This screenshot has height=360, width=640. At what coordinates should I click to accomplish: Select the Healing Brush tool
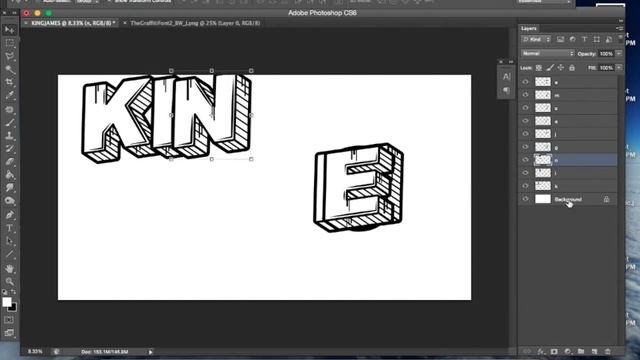[x=9, y=109]
